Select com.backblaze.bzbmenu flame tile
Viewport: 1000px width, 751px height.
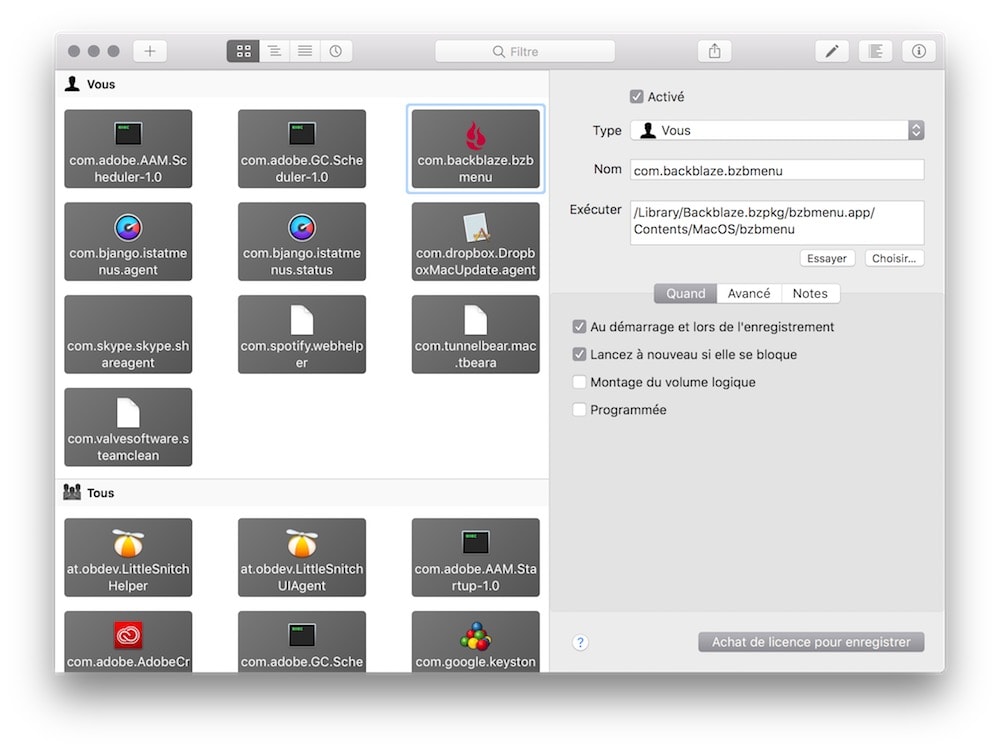pyautogui.click(x=476, y=149)
